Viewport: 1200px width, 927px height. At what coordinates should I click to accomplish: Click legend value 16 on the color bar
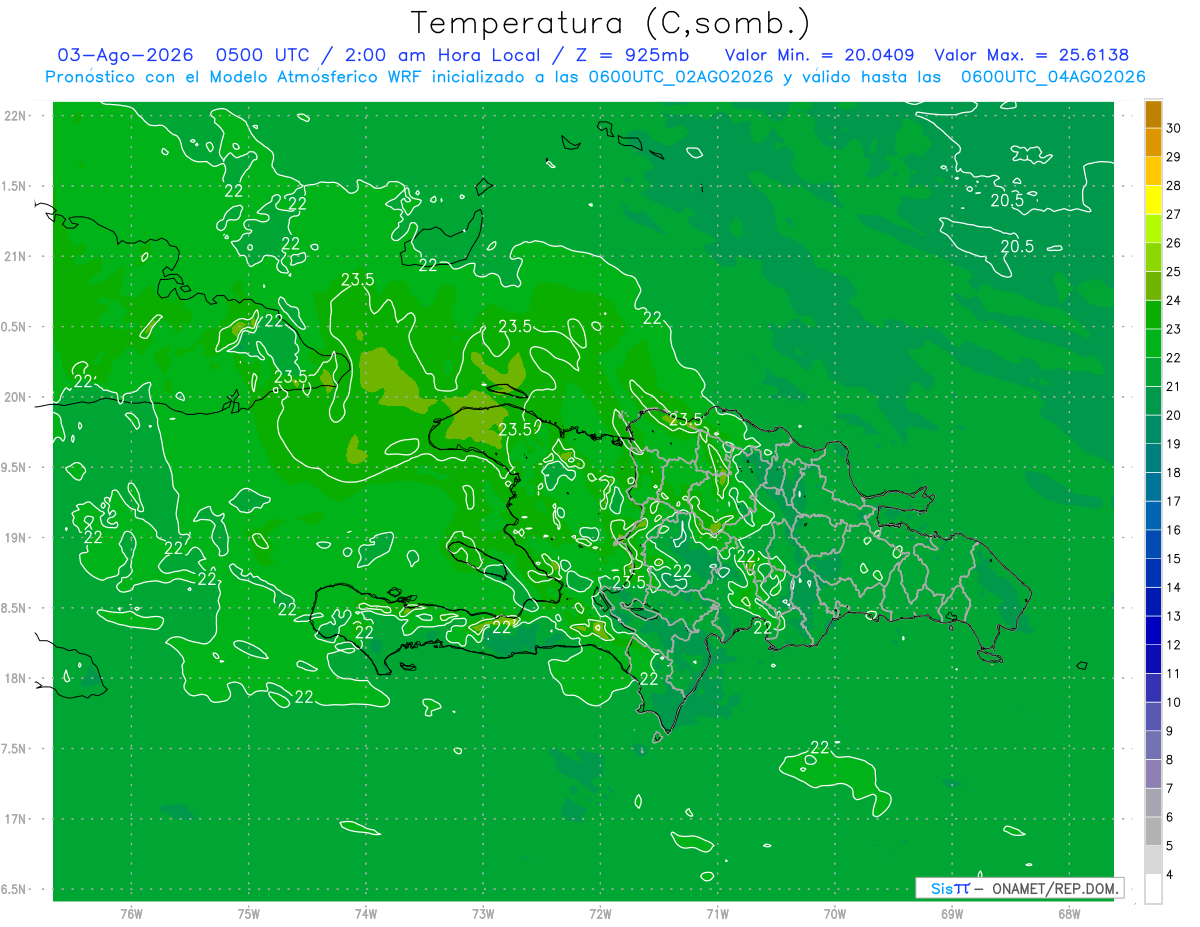[x=1174, y=530]
